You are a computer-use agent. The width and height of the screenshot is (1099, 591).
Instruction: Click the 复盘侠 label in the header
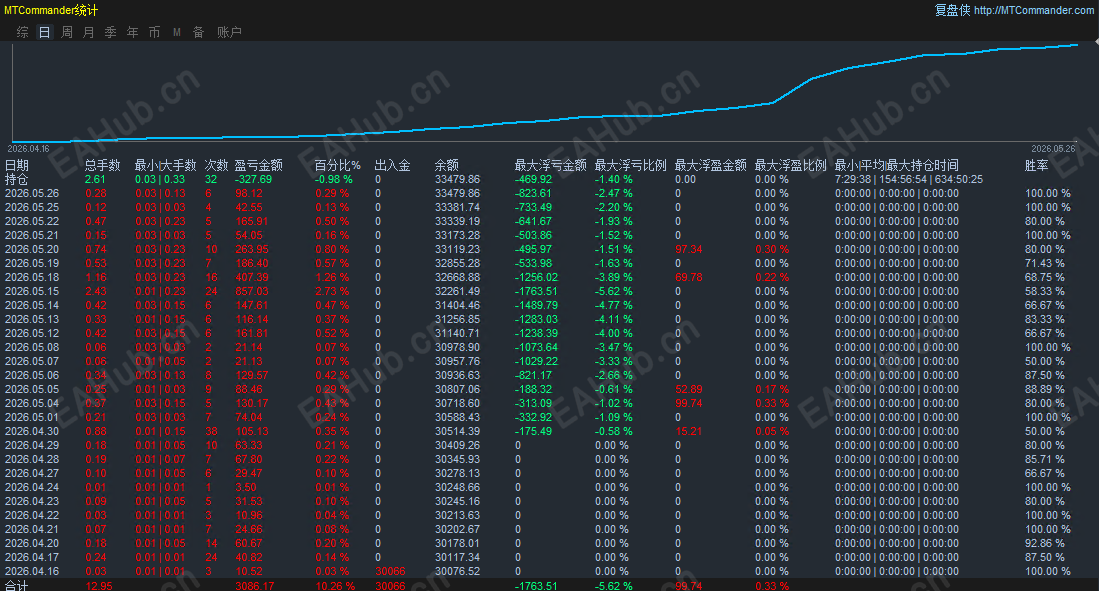pos(953,11)
